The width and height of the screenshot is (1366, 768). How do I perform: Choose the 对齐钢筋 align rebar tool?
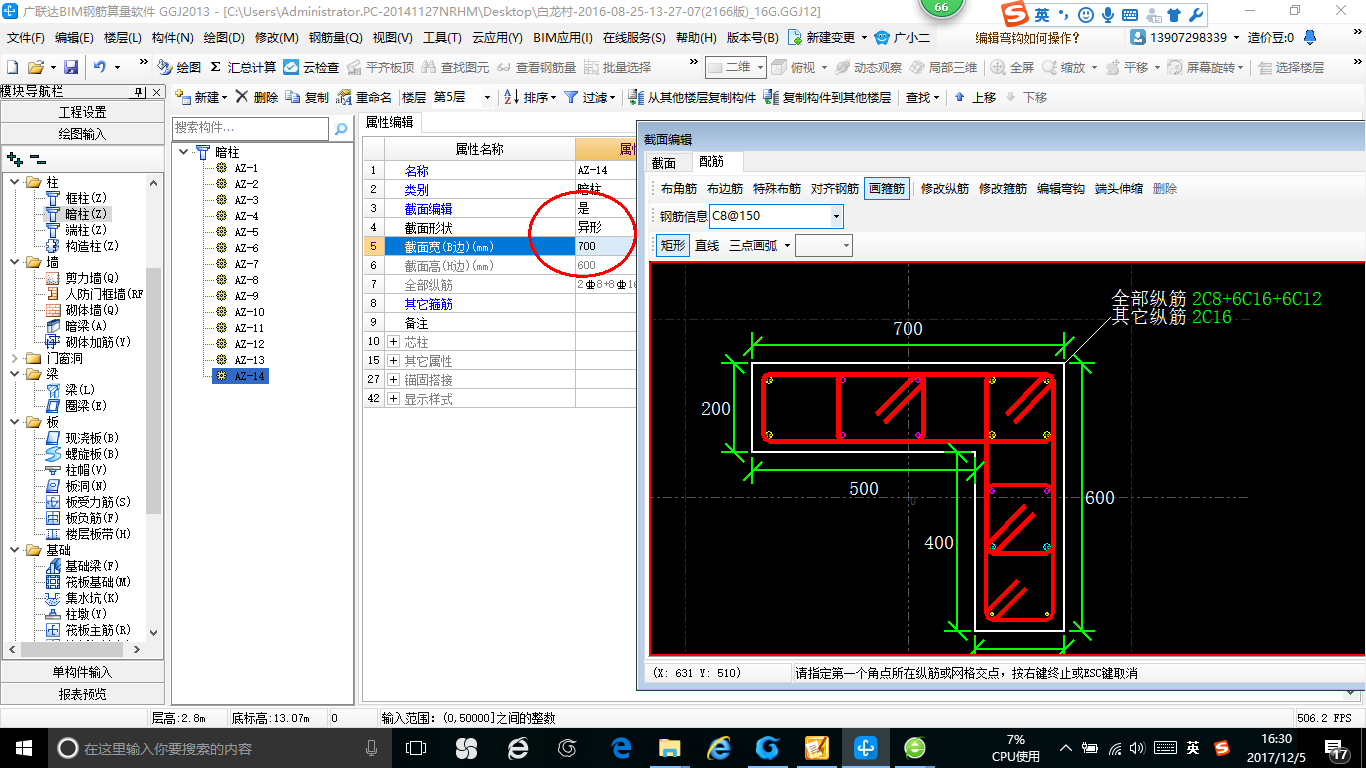pos(834,188)
